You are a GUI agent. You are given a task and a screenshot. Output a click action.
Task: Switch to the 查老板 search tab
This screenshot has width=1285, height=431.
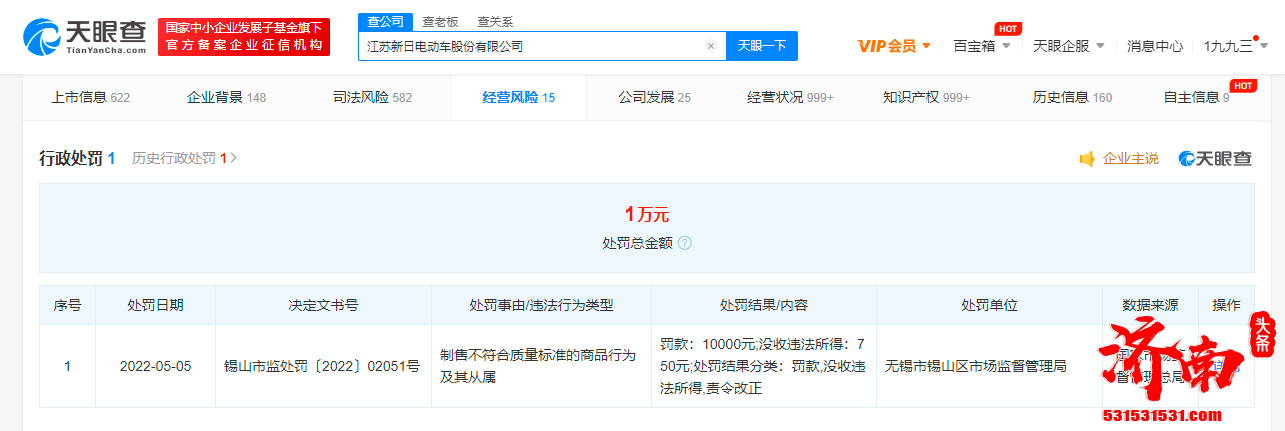pyautogui.click(x=441, y=21)
